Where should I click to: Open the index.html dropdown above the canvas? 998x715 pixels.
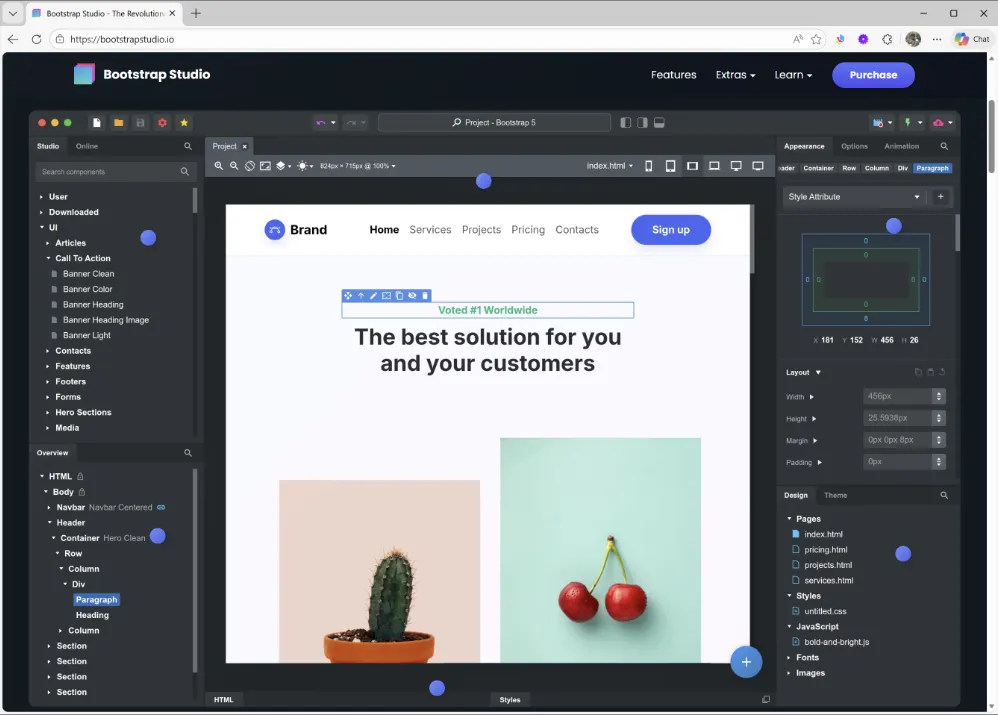tap(611, 165)
